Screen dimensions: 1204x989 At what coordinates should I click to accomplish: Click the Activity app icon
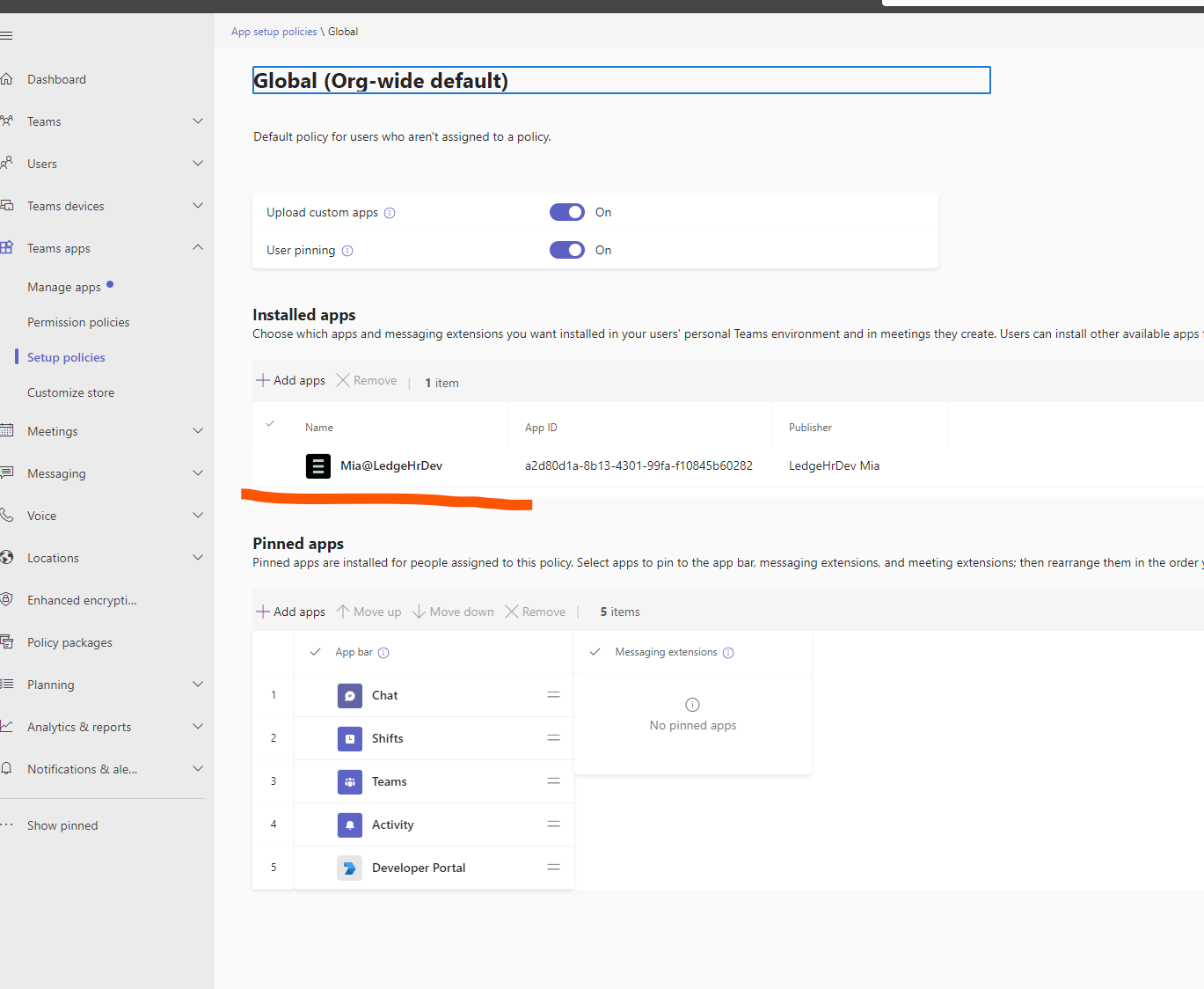[x=349, y=824]
